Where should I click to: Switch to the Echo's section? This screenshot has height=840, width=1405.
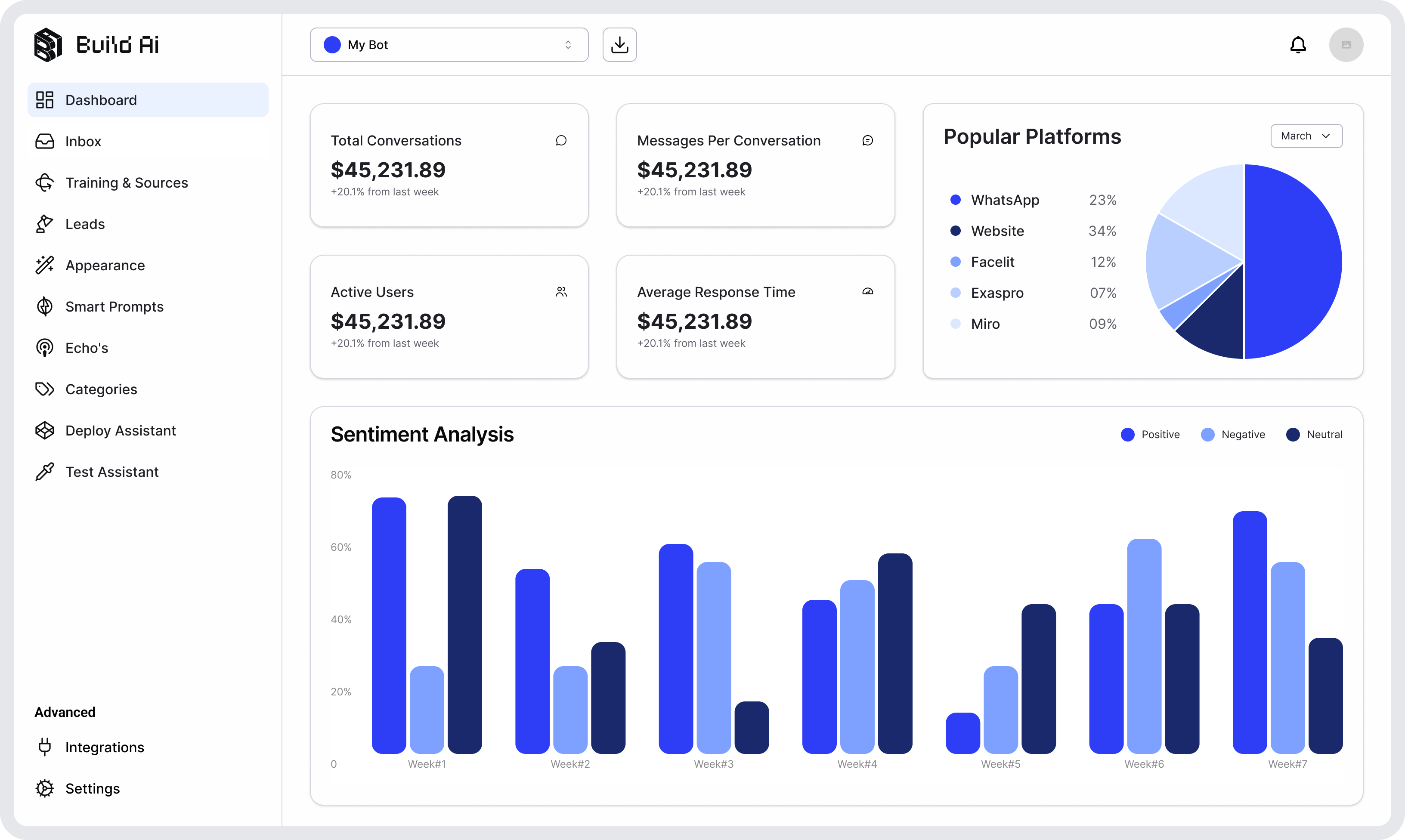tap(44, 348)
